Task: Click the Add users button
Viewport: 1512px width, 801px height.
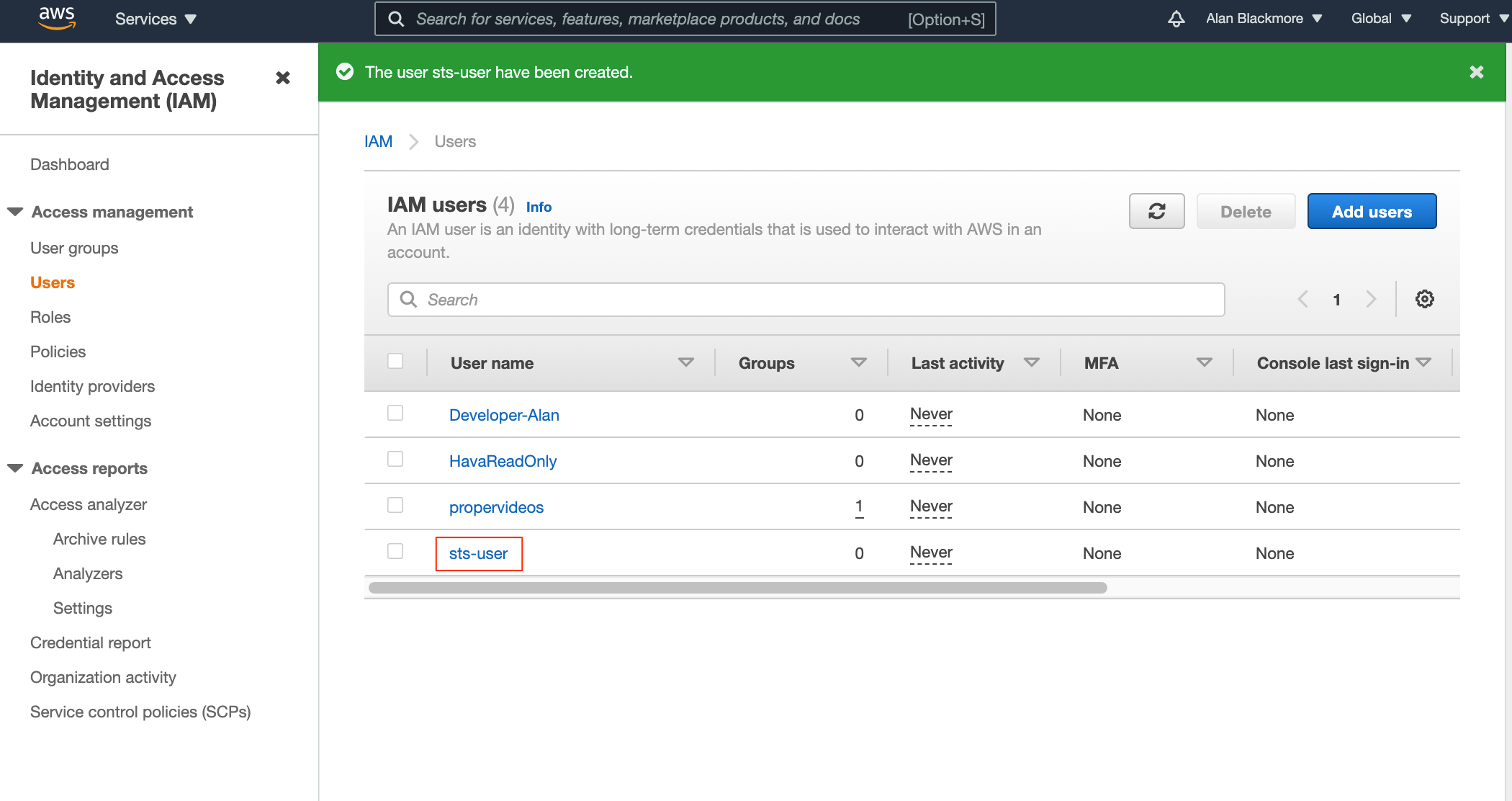Action: click(1372, 211)
